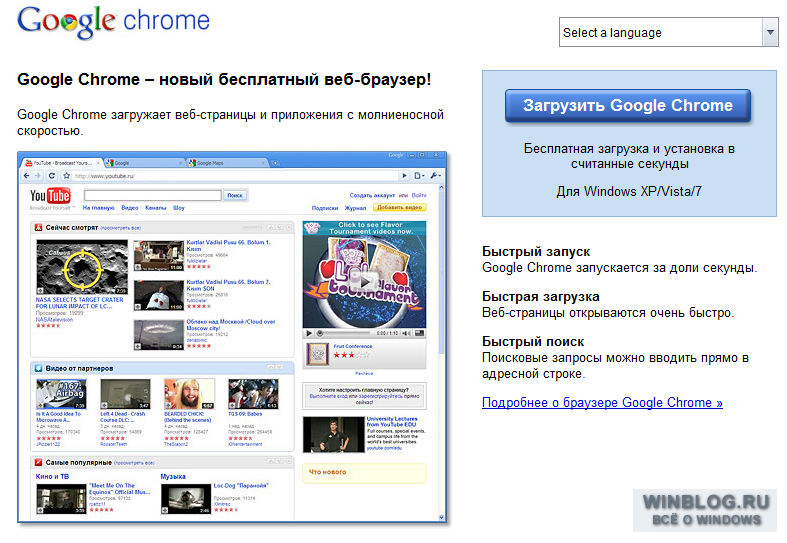The width and height of the screenshot is (787, 543).
Task: Open the Музыка category link
Action: point(173,476)
